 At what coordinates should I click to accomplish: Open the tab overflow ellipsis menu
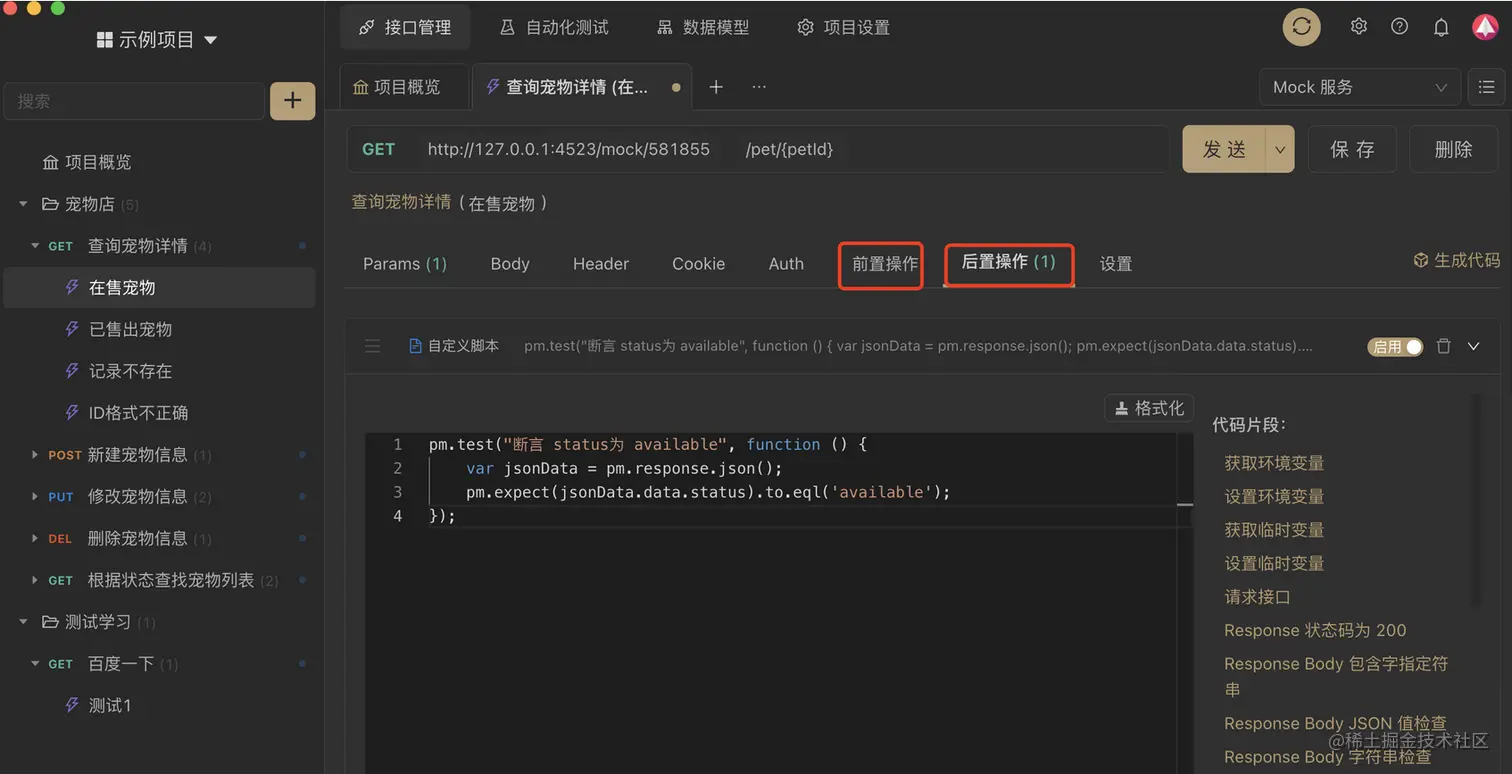(759, 87)
